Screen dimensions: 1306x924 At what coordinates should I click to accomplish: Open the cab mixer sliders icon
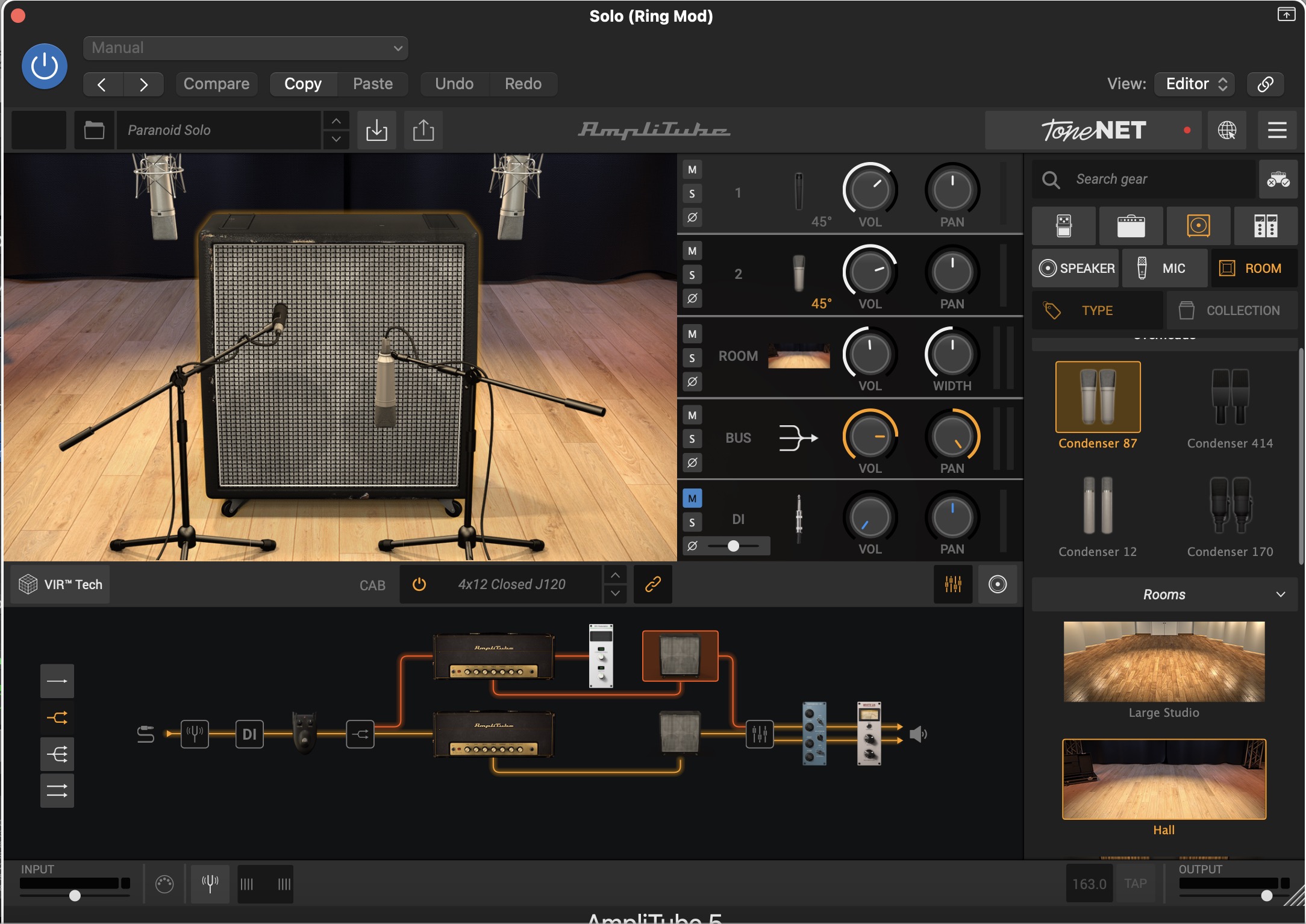(x=953, y=584)
